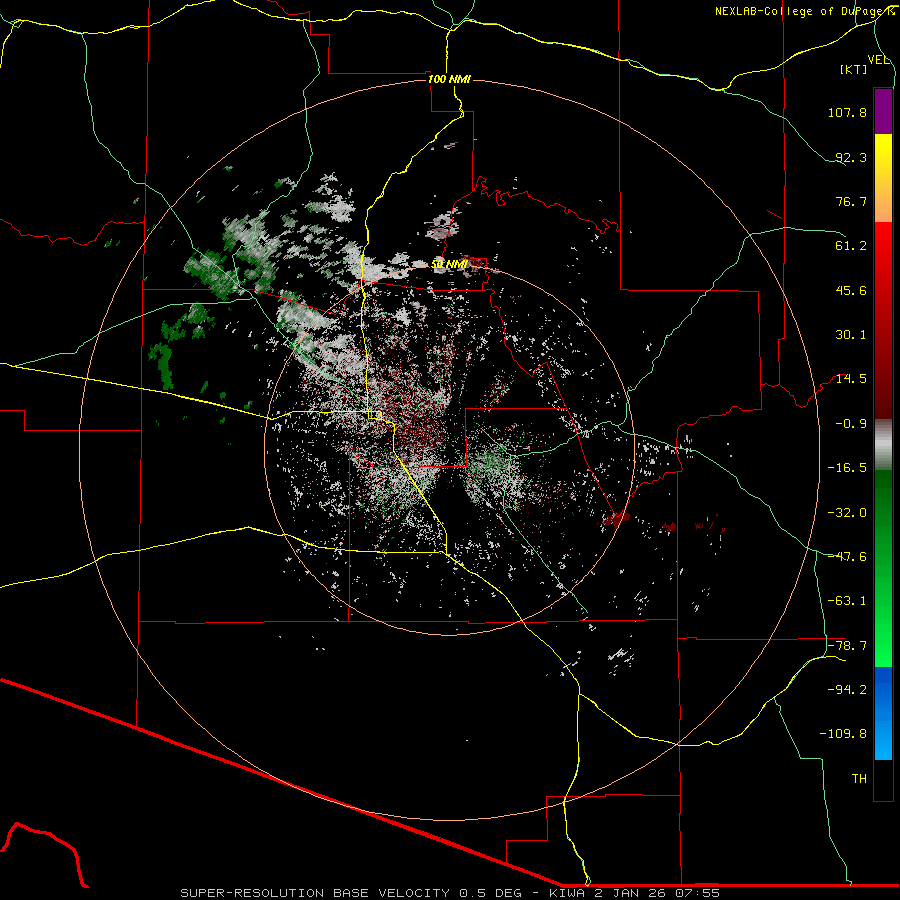Select the 50 NMI range ring label
Screen dimensions: 900x900
coord(449,264)
